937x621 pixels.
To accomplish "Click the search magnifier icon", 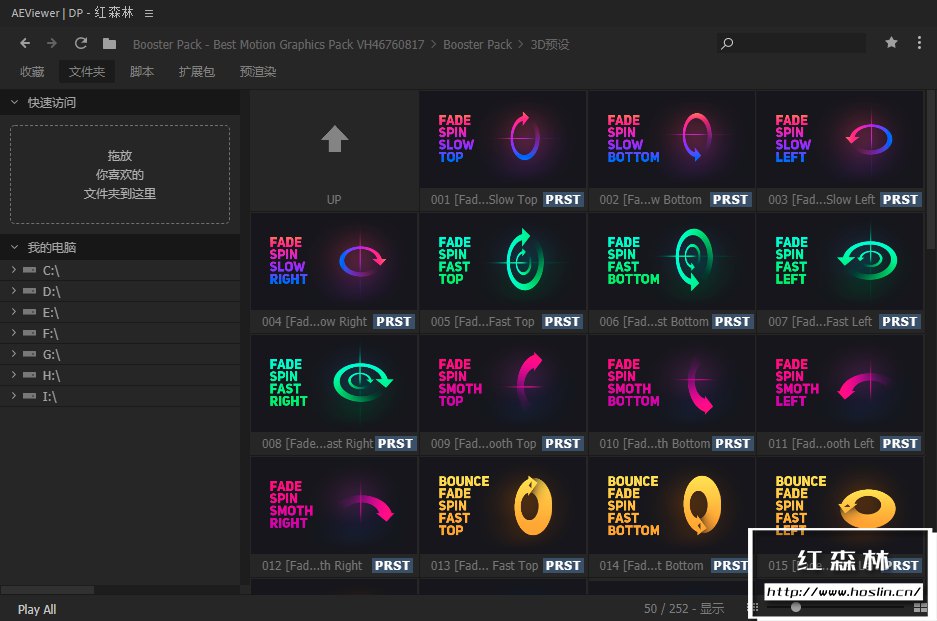I will [x=727, y=44].
